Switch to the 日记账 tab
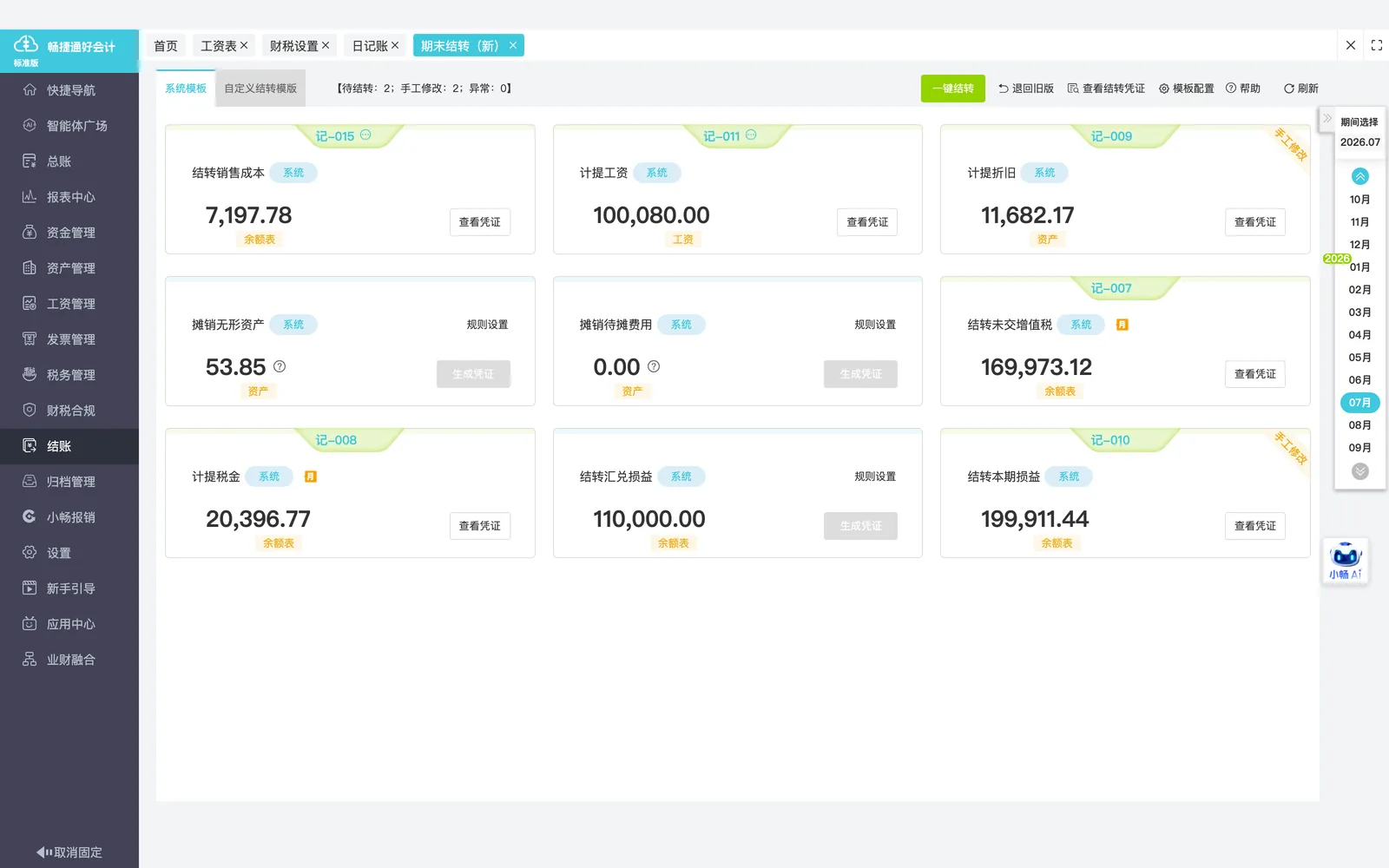 [x=370, y=46]
